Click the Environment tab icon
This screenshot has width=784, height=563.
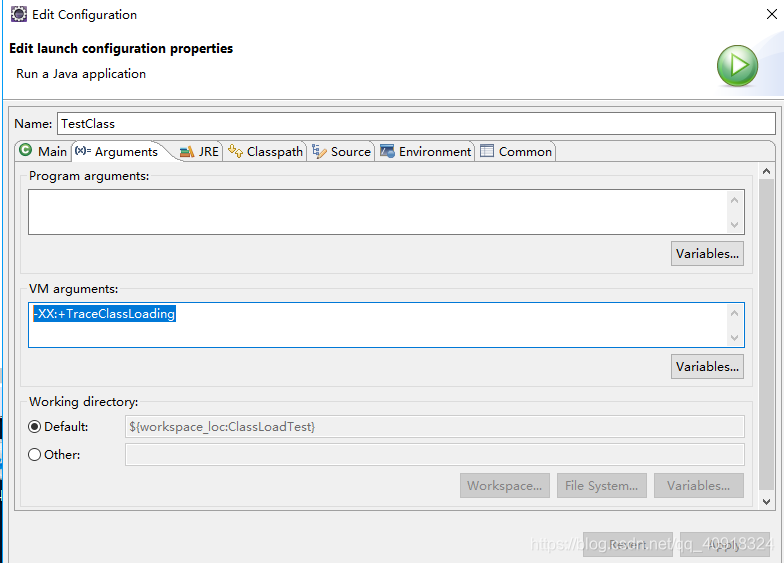[388, 151]
